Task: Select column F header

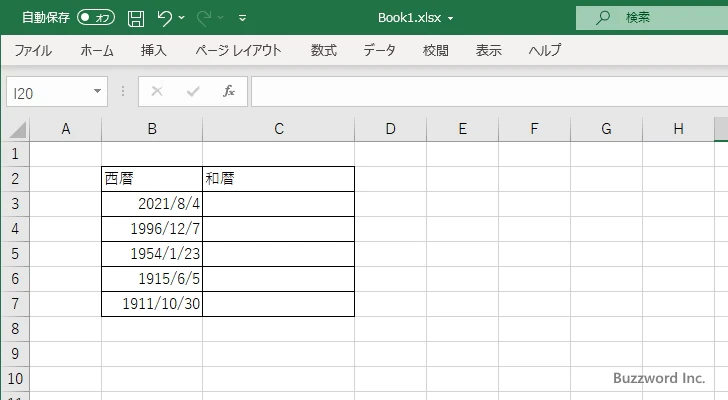Action: point(534,129)
